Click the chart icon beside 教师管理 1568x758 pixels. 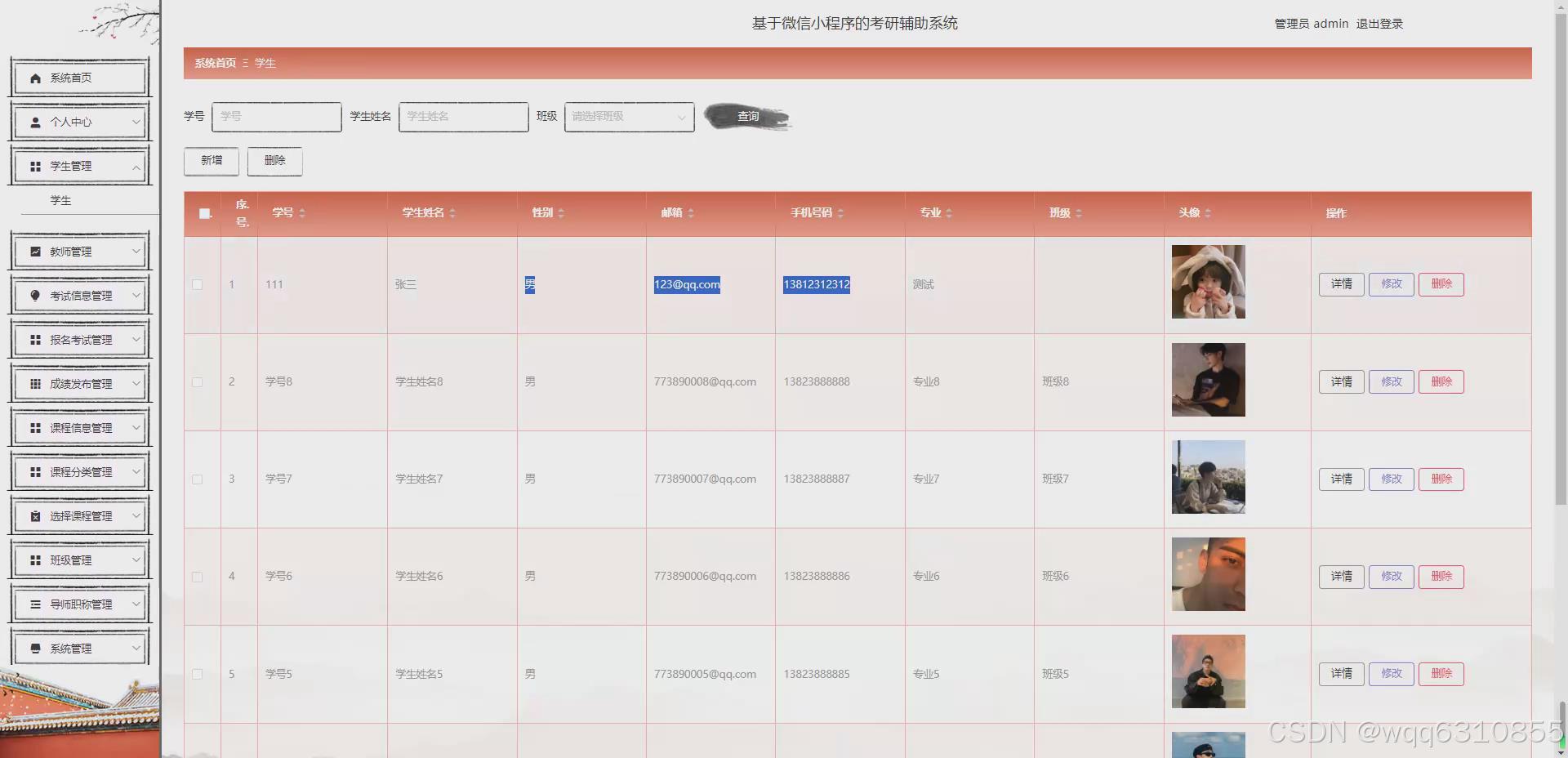point(35,252)
